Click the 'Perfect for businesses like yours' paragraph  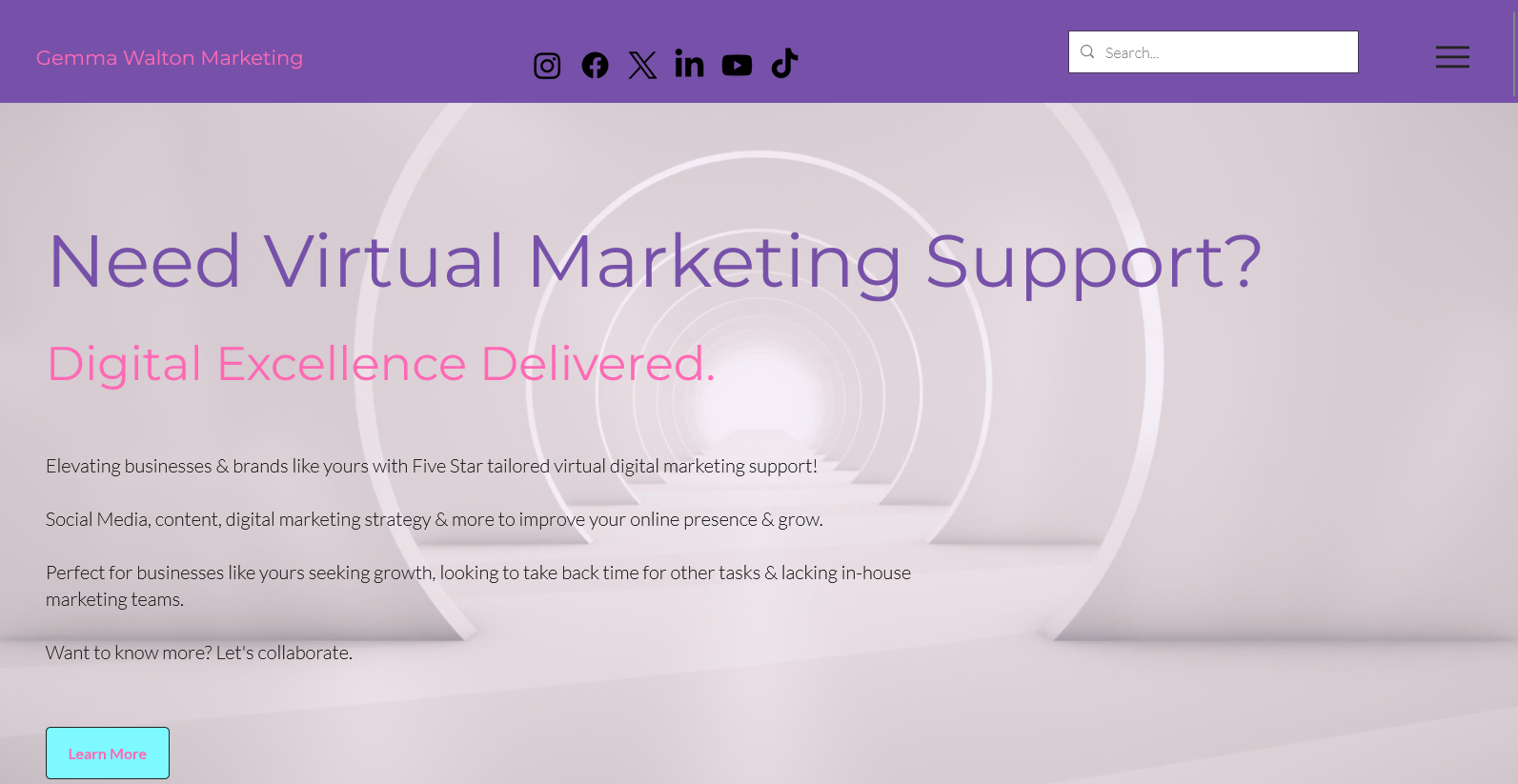tap(478, 586)
